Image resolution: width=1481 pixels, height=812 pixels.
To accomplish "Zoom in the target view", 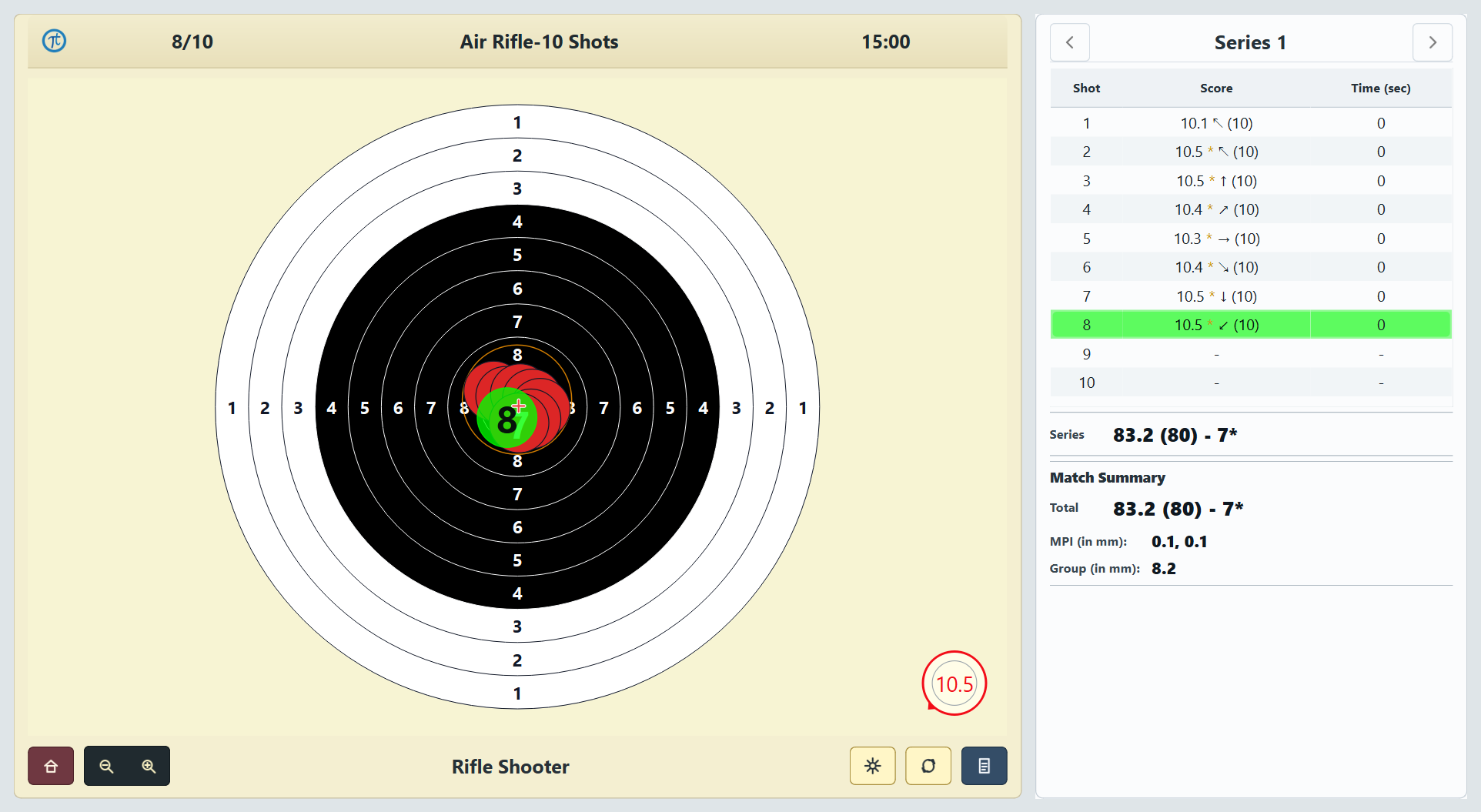I will [x=149, y=766].
